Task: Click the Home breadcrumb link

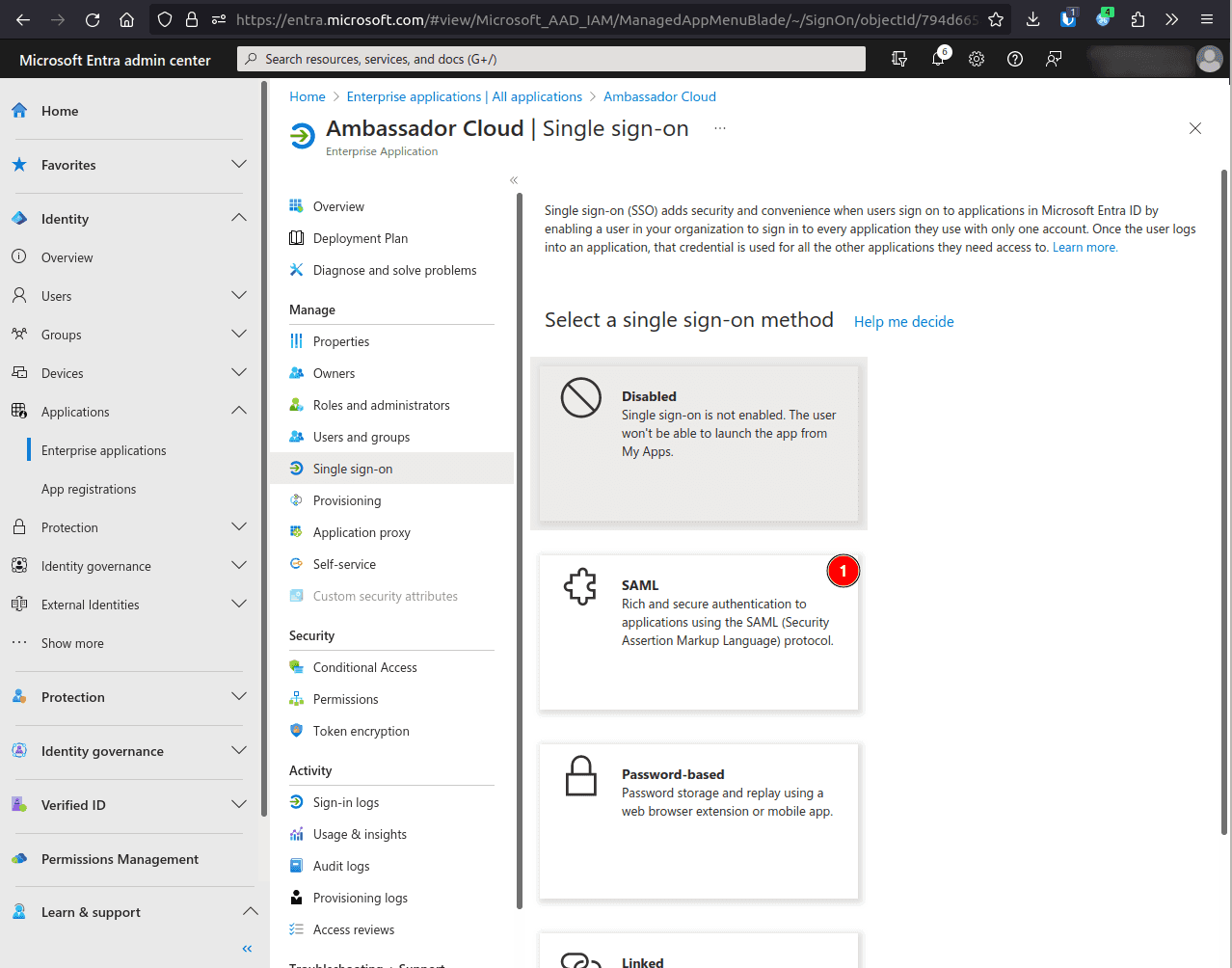Action: tap(308, 96)
